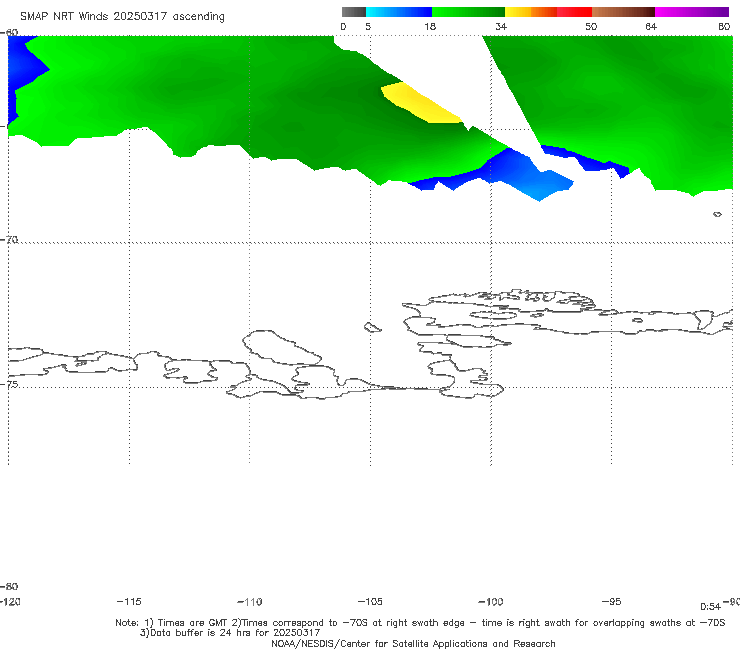Pick the cyan-to-blue segment of the color bar

click(399, 12)
